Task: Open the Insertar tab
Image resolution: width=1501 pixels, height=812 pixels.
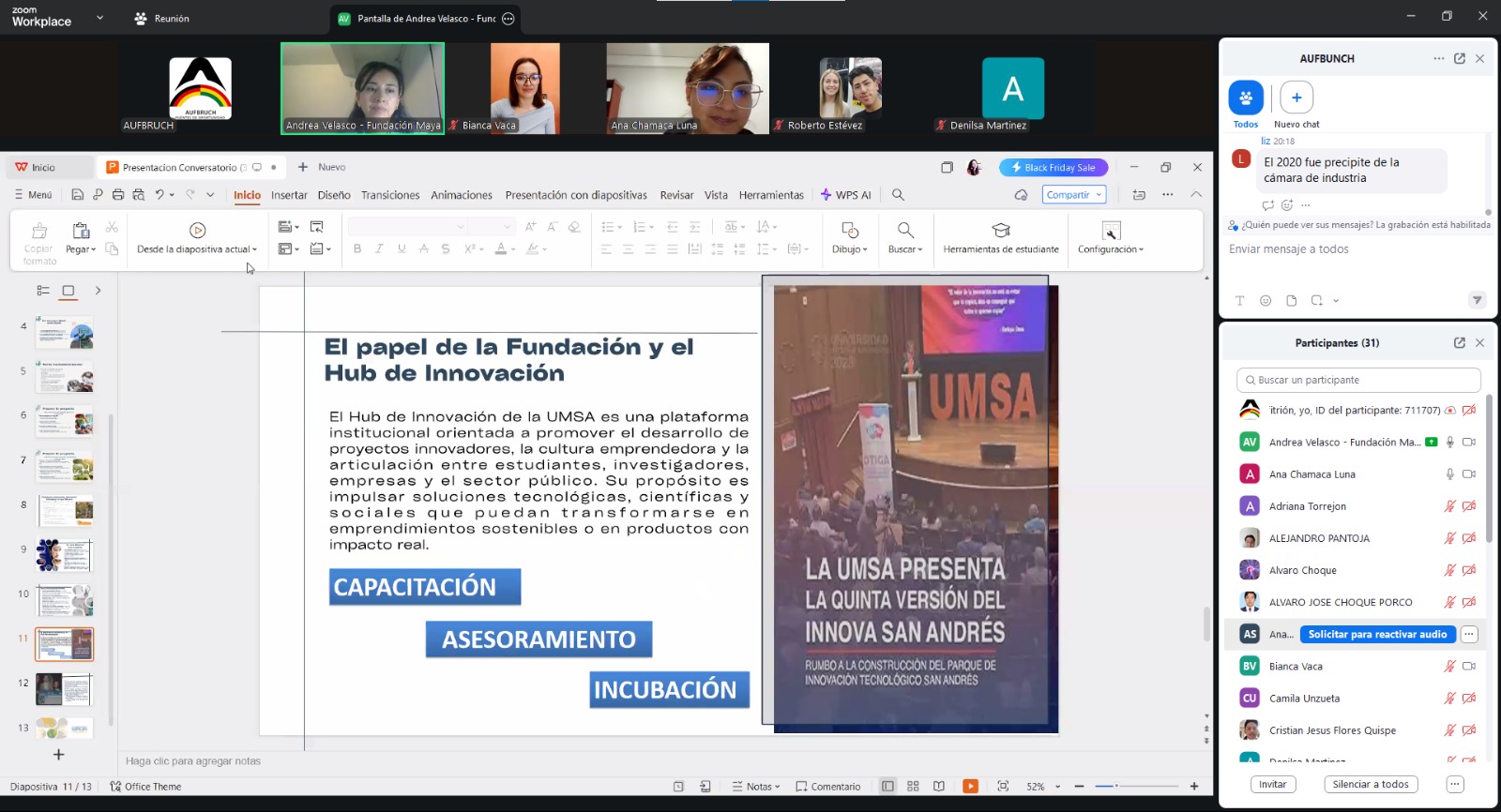Action: (x=289, y=195)
